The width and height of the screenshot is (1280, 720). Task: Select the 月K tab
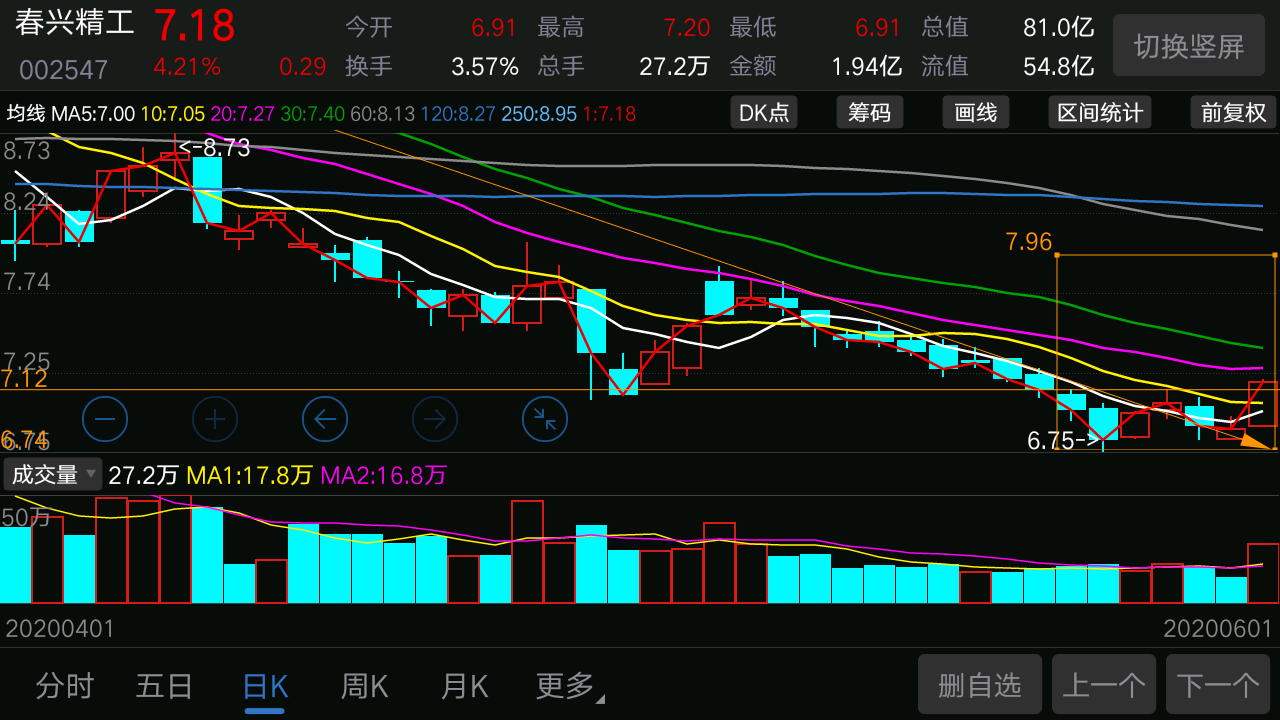click(x=465, y=686)
